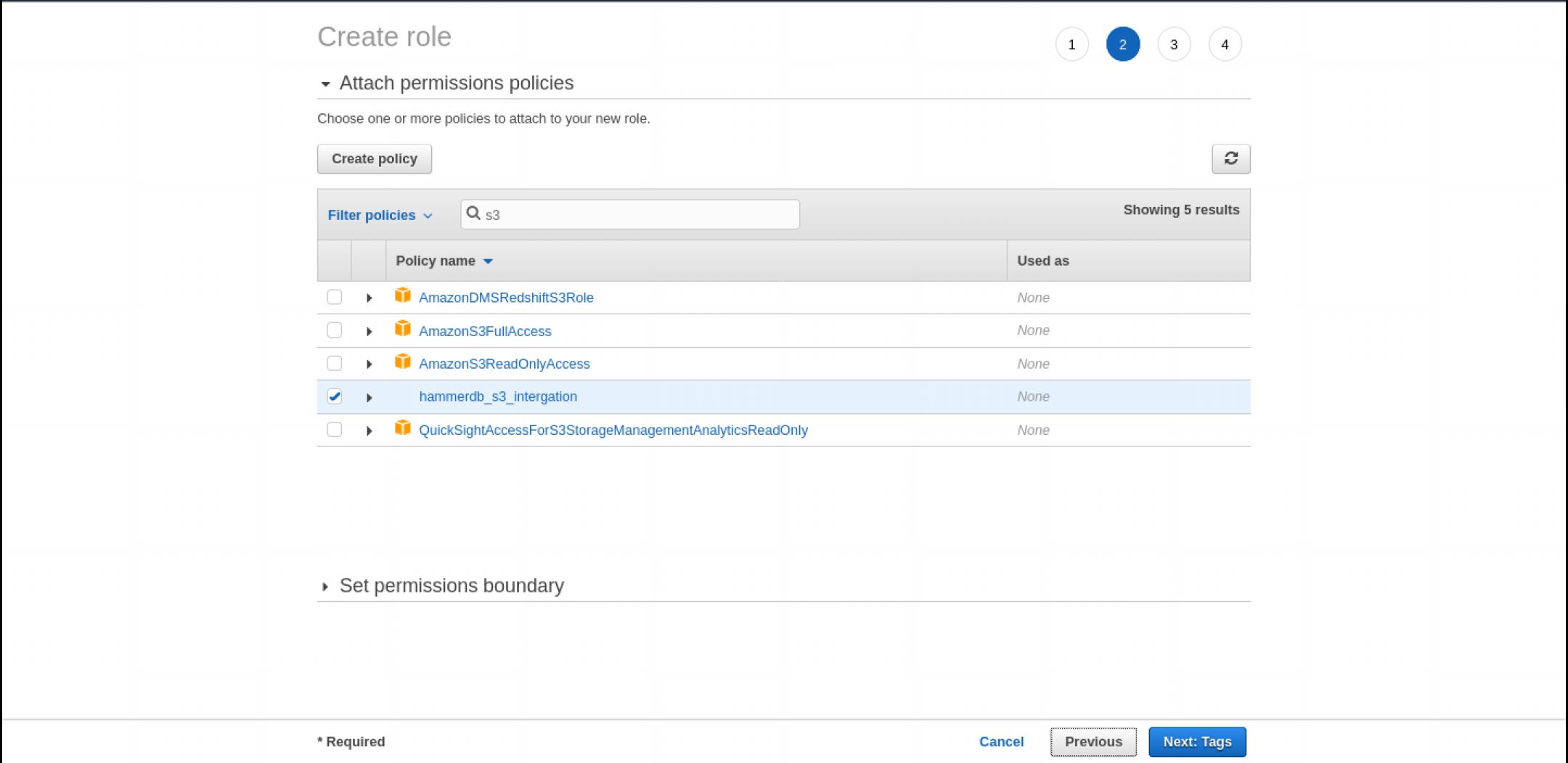Check the AmazonS3FullAccess policy checkbox
The width and height of the screenshot is (1568, 763).
(x=334, y=330)
